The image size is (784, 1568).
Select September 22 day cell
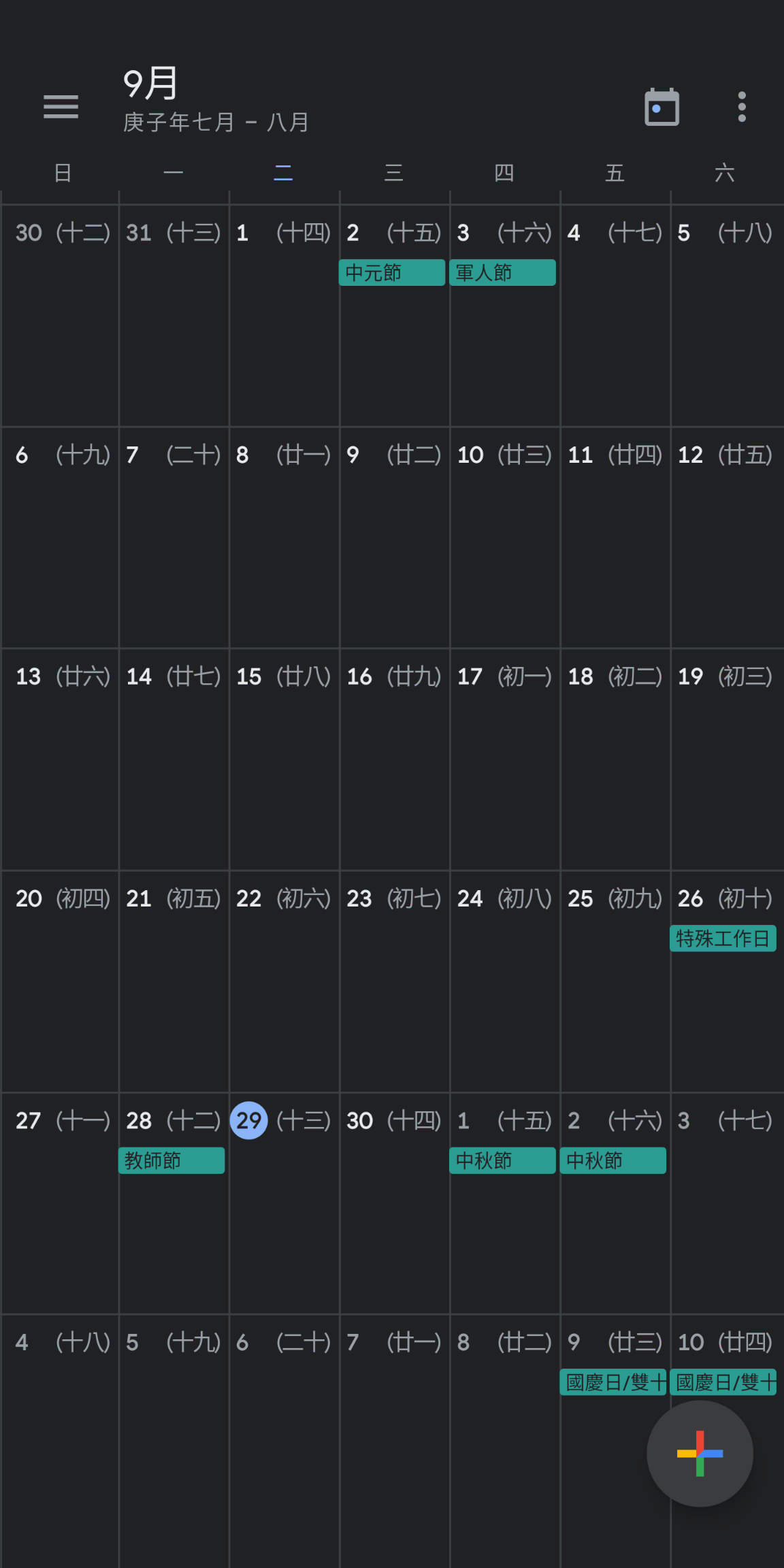tap(284, 981)
